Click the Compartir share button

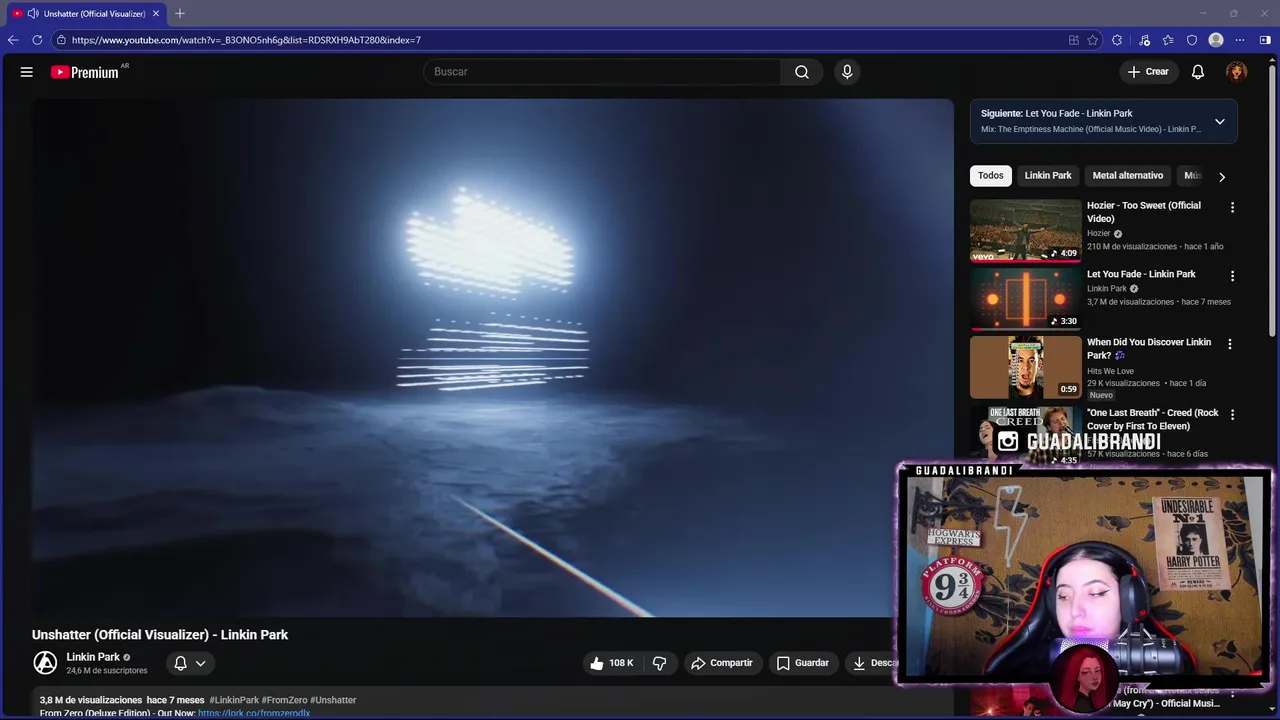(722, 663)
